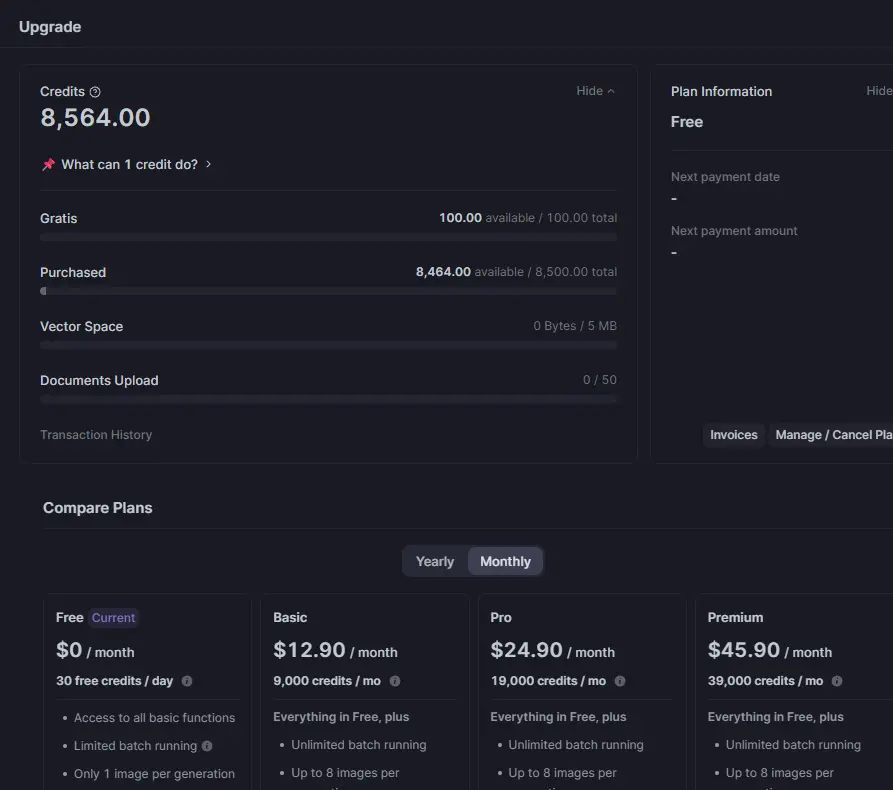893x790 pixels.
Task: Click Manage / Cancel Plan button
Action: pyautogui.click(x=831, y=435)
